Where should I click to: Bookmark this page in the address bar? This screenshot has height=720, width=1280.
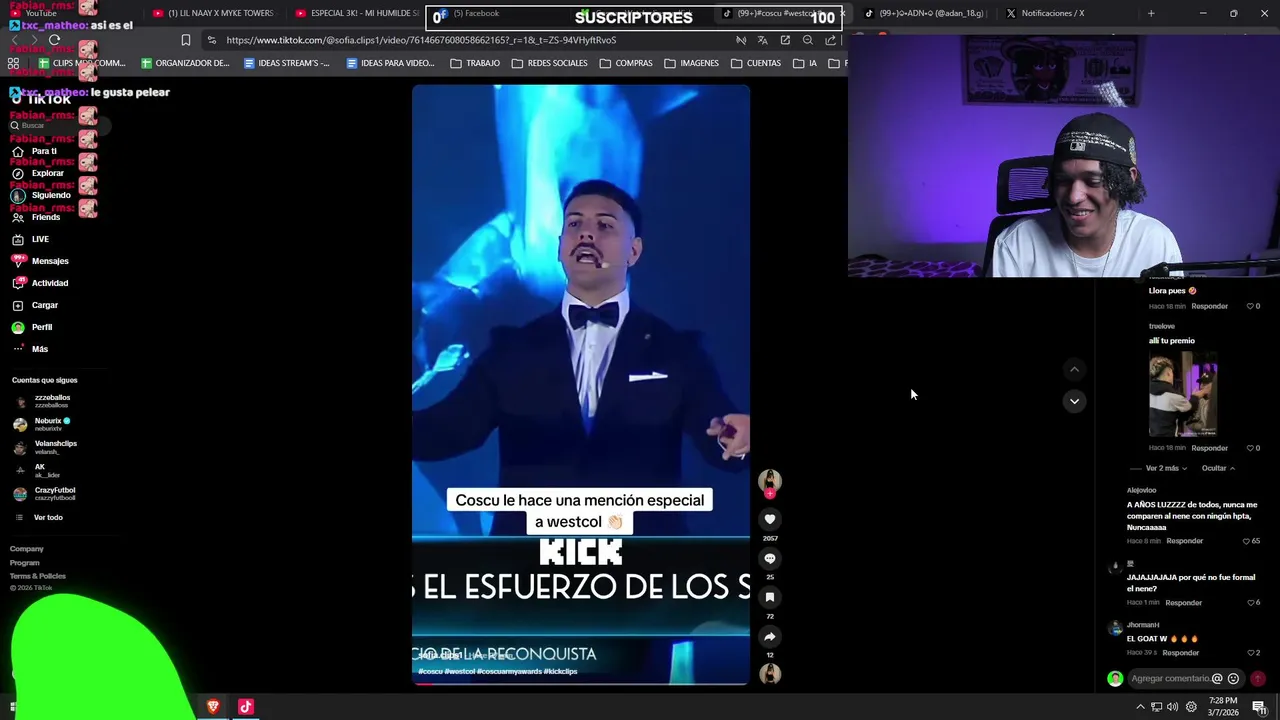[x=185, y=40]
